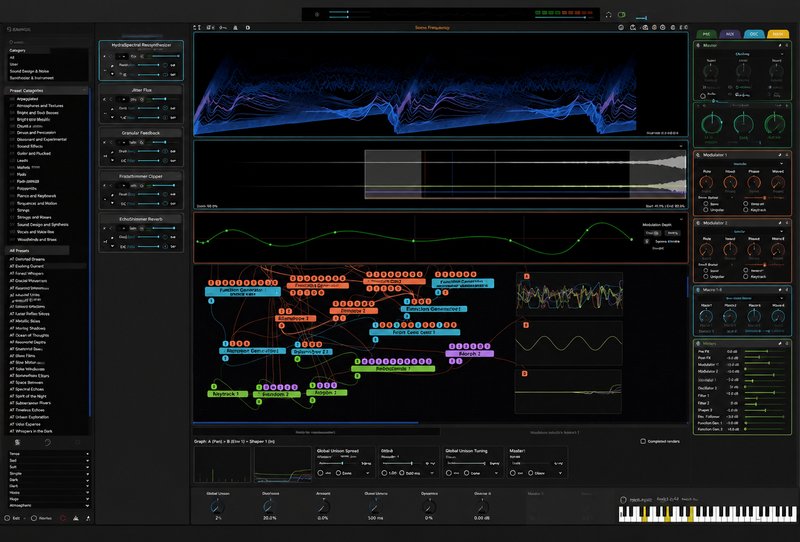
Task: Click the circular icon left of the piano keyboard label
Action: click(x=623, y=500)
